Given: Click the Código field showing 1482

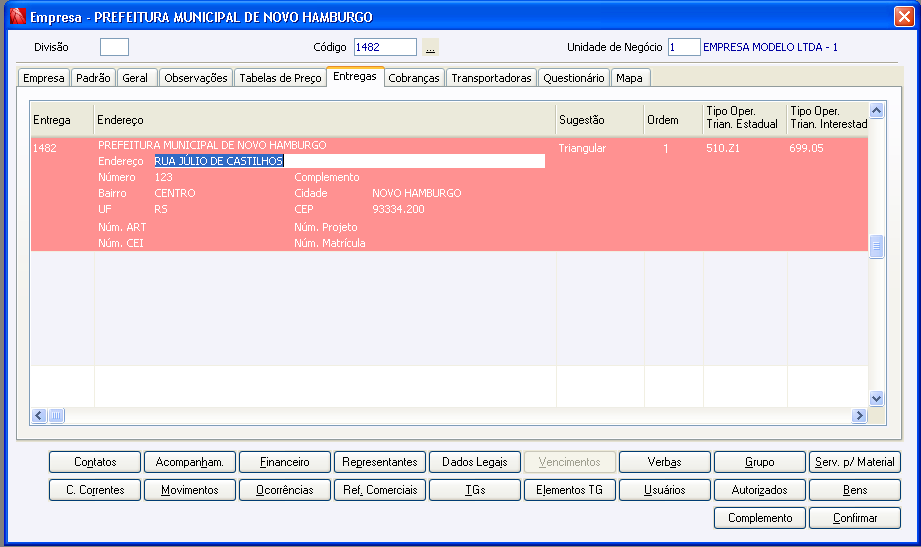Looking at the screenshot, I should (x=385, y=47).
